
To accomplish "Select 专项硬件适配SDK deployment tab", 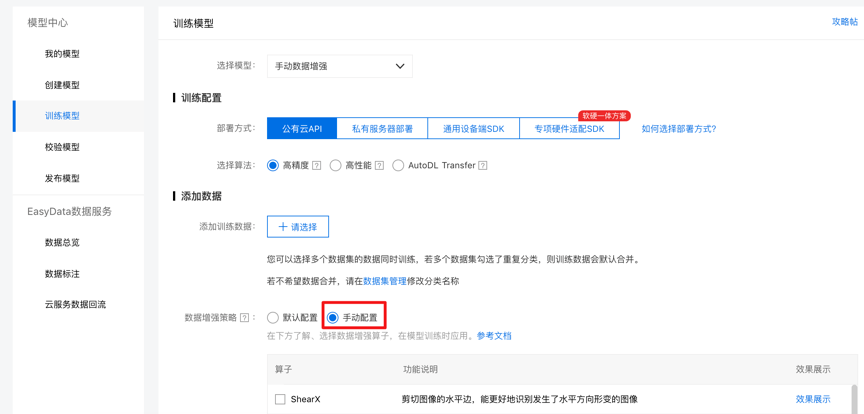I will [569, 129].
